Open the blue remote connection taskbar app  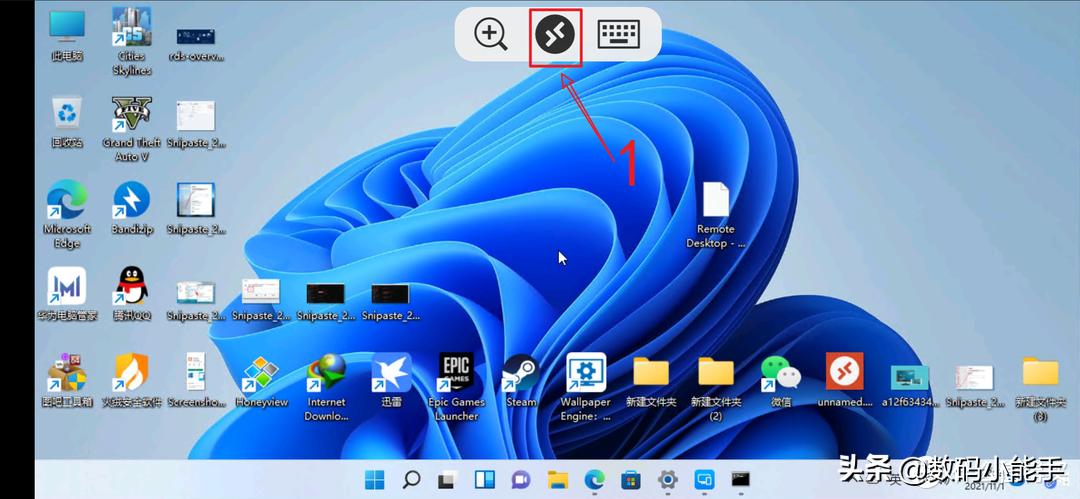(x=703, y=480)
